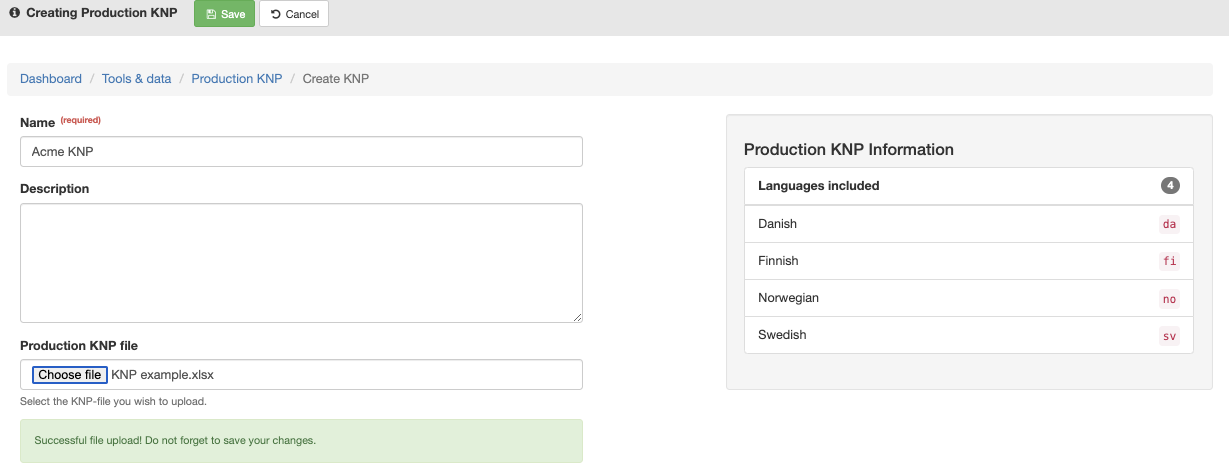Click the Production KNP Information heading
The height and width of the screenshot is (468, 1229).
(849, 149)
